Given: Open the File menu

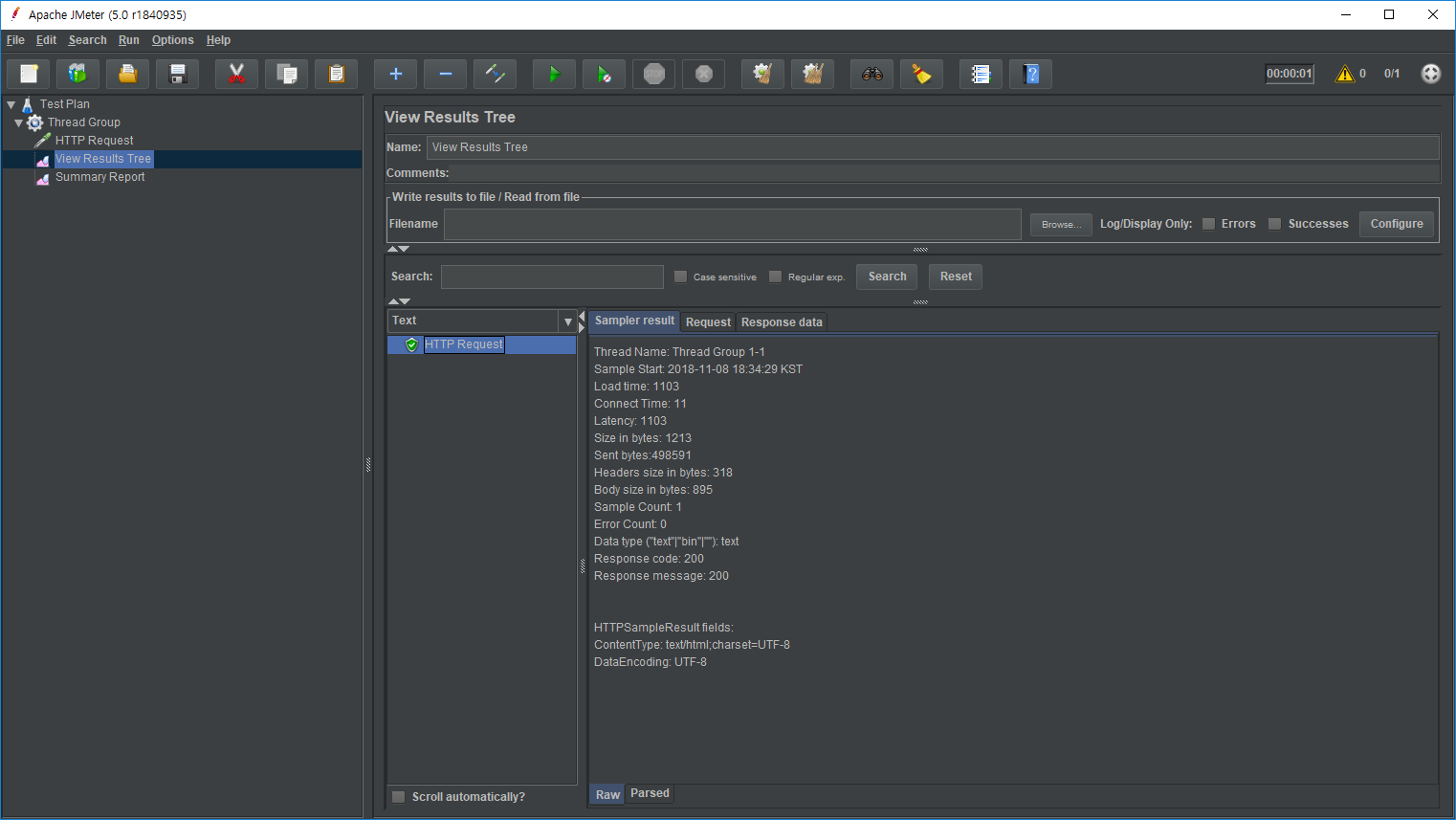Looking at the screenshot, I should [15, 40].
